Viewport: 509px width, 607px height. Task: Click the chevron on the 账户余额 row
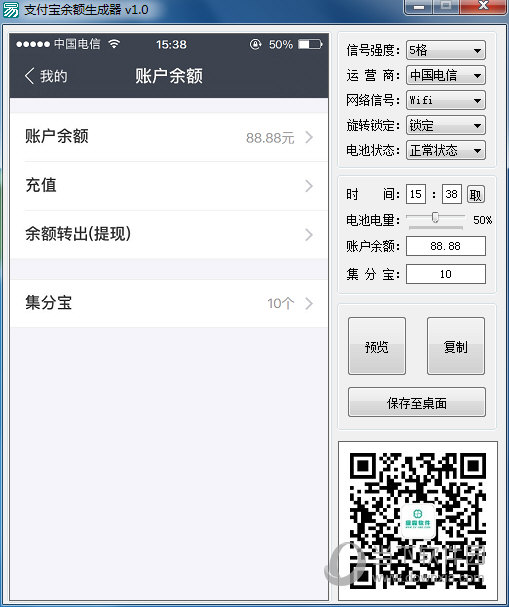click(x=309, y=137)
